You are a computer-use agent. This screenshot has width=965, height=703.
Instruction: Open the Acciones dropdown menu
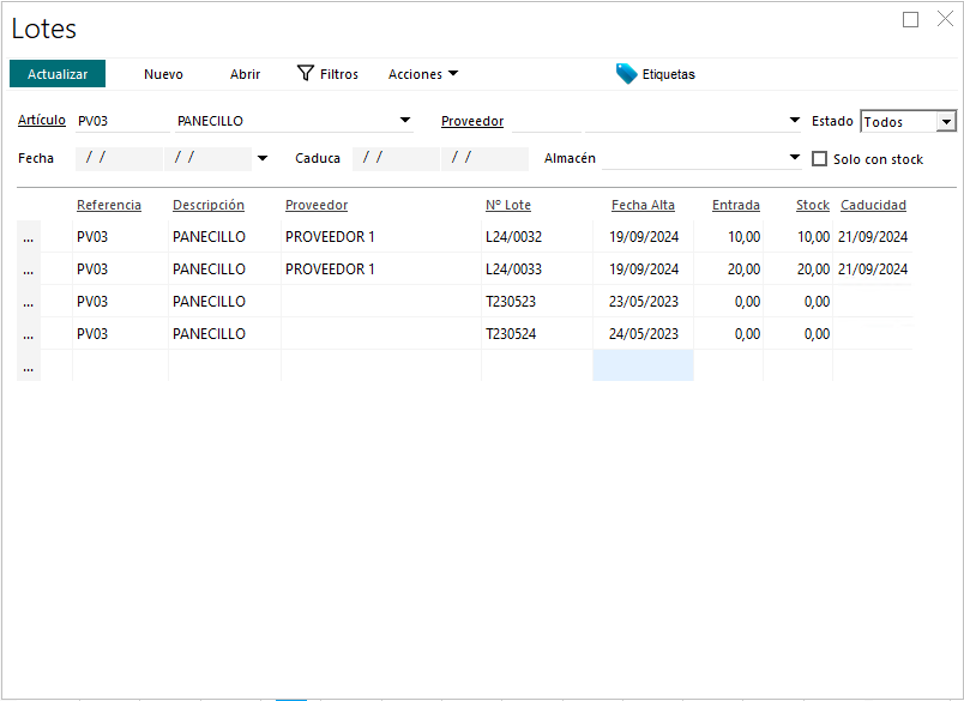point(423,74)
